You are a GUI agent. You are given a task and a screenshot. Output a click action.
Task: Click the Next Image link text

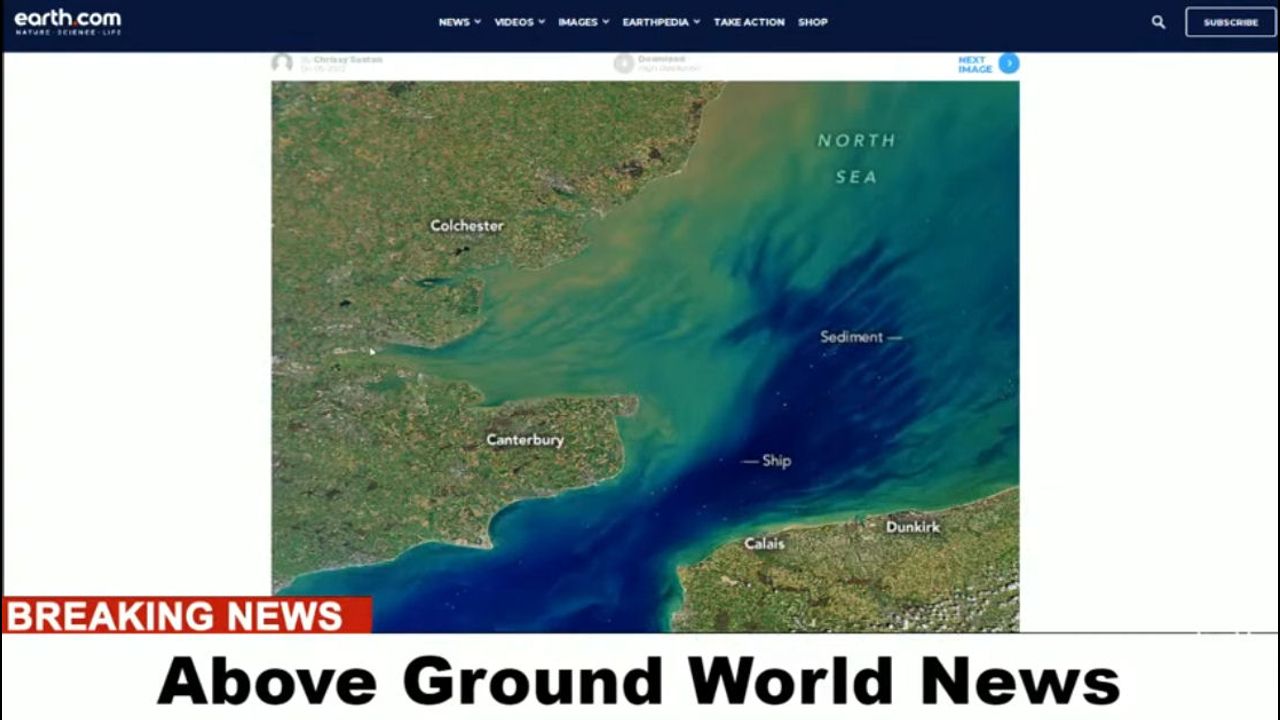click(975, 64)
